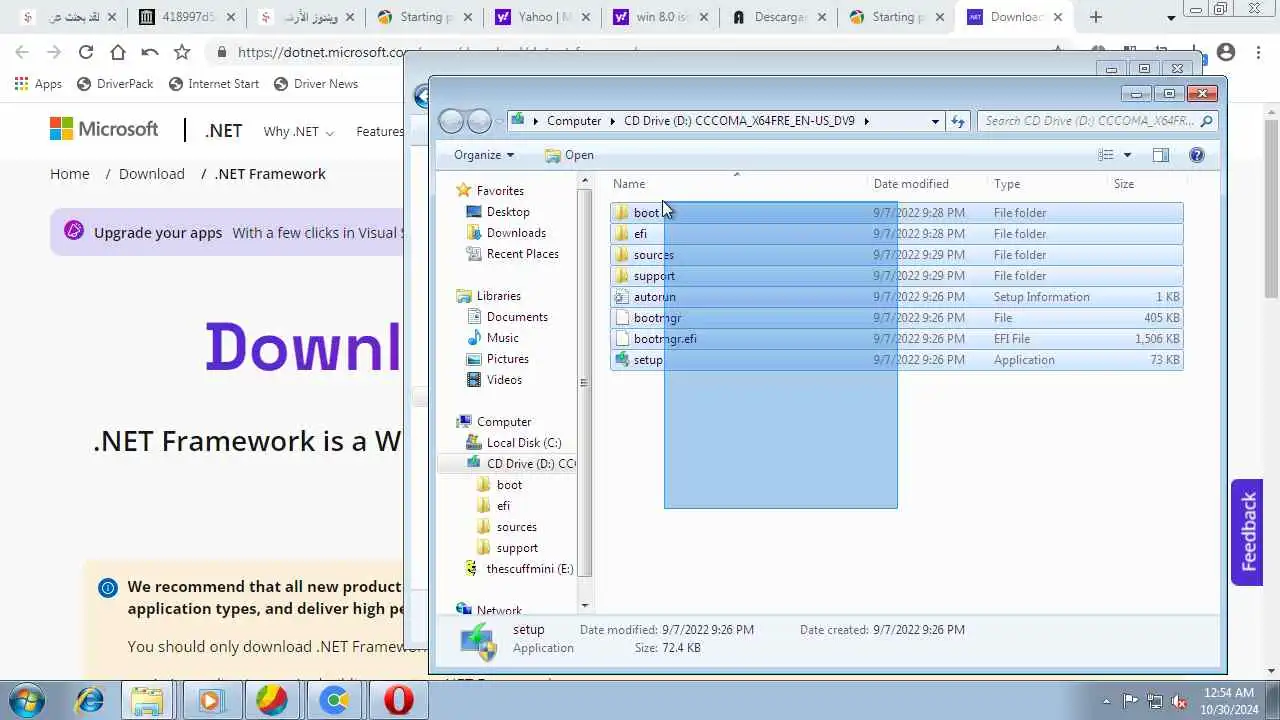
Task: Refresh the Explorer address bar location
Action: pos(958,121)
